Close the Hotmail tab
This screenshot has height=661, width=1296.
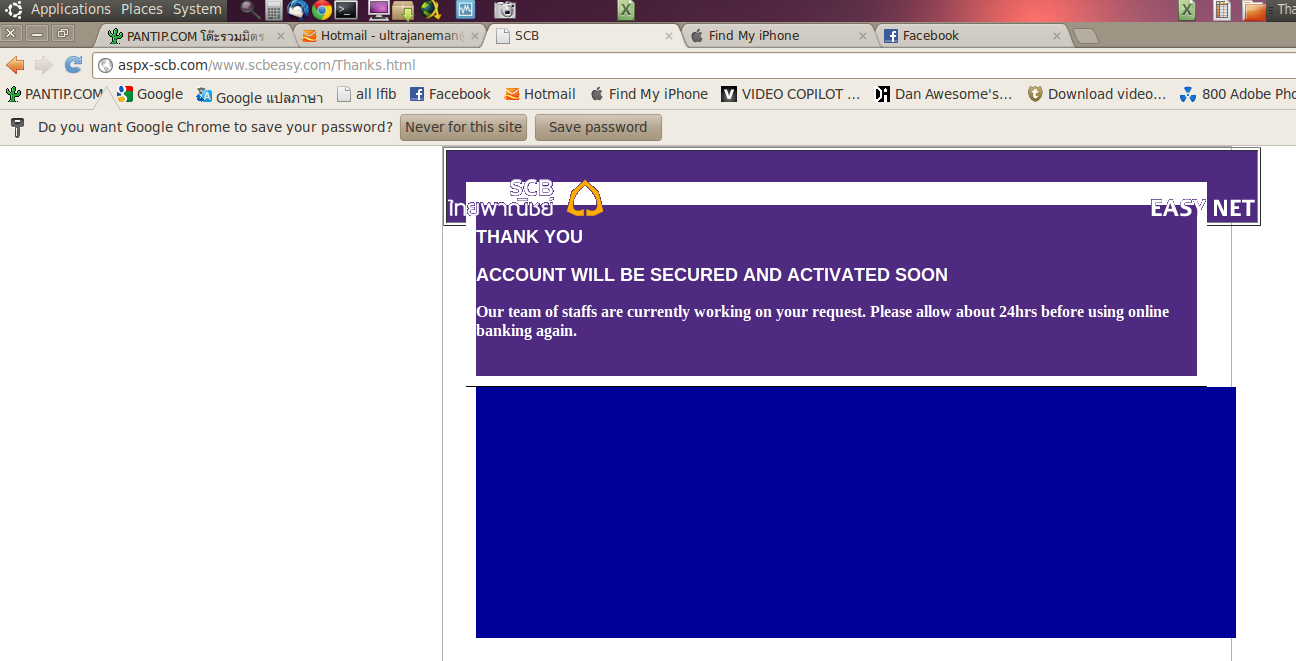click(x=475, y=36)
